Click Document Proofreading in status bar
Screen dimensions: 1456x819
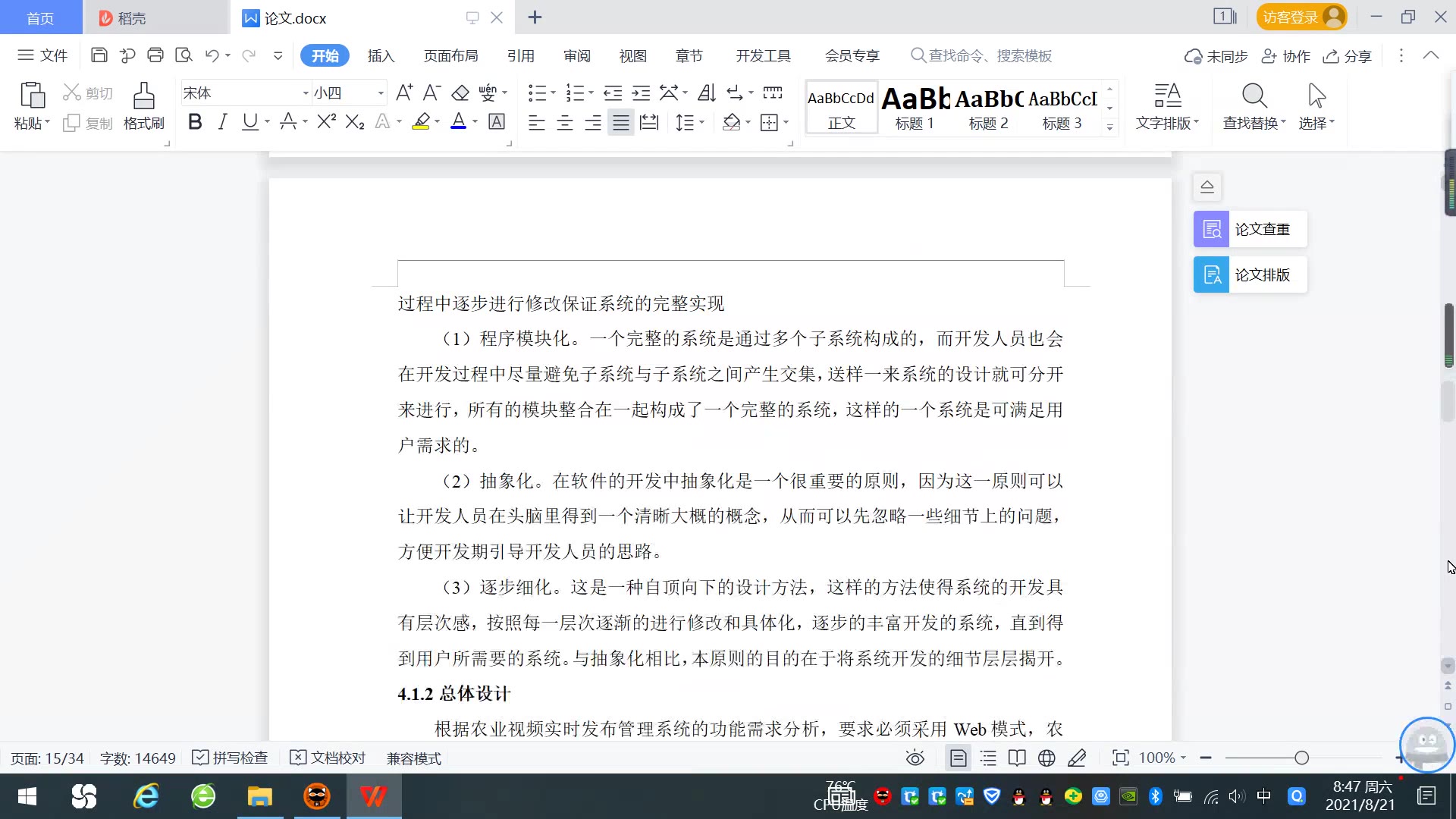(328, 758)
